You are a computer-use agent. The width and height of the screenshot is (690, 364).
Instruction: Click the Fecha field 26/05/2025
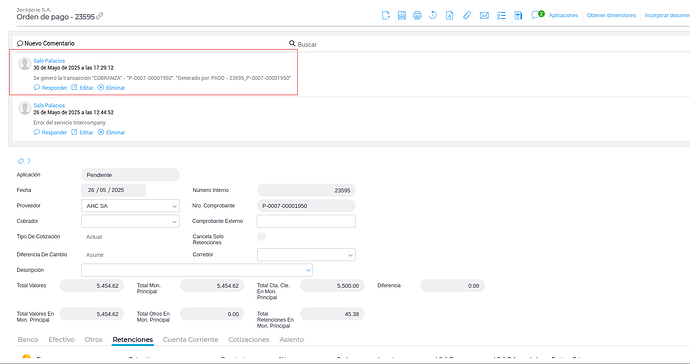point(114,190)
